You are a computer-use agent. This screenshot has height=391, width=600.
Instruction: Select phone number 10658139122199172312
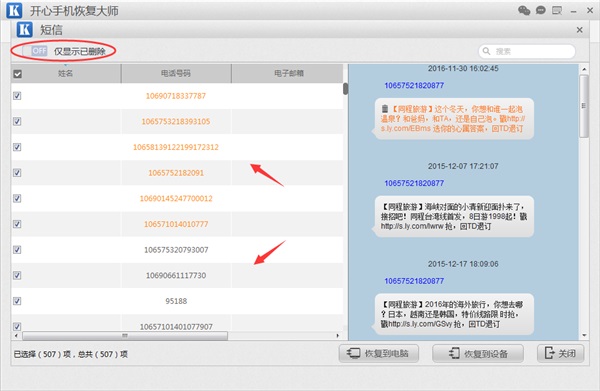[176, 147]
